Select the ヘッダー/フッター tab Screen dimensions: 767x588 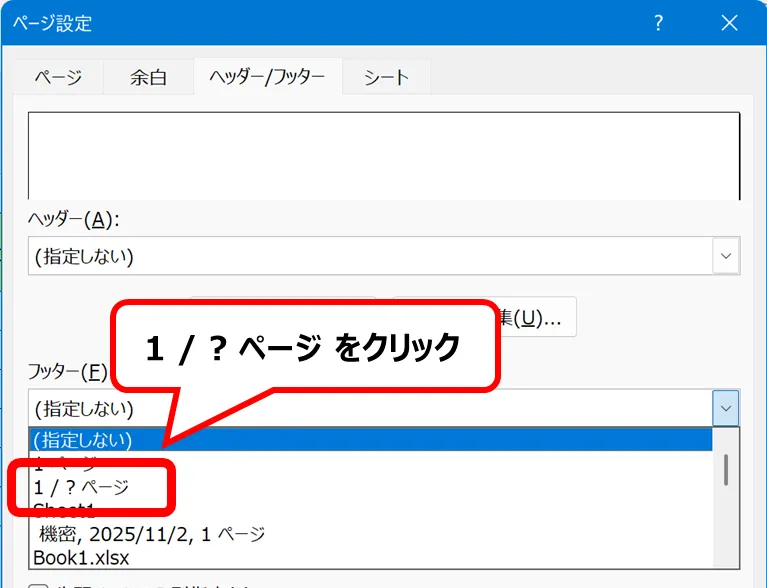click(x=267, y=77)
